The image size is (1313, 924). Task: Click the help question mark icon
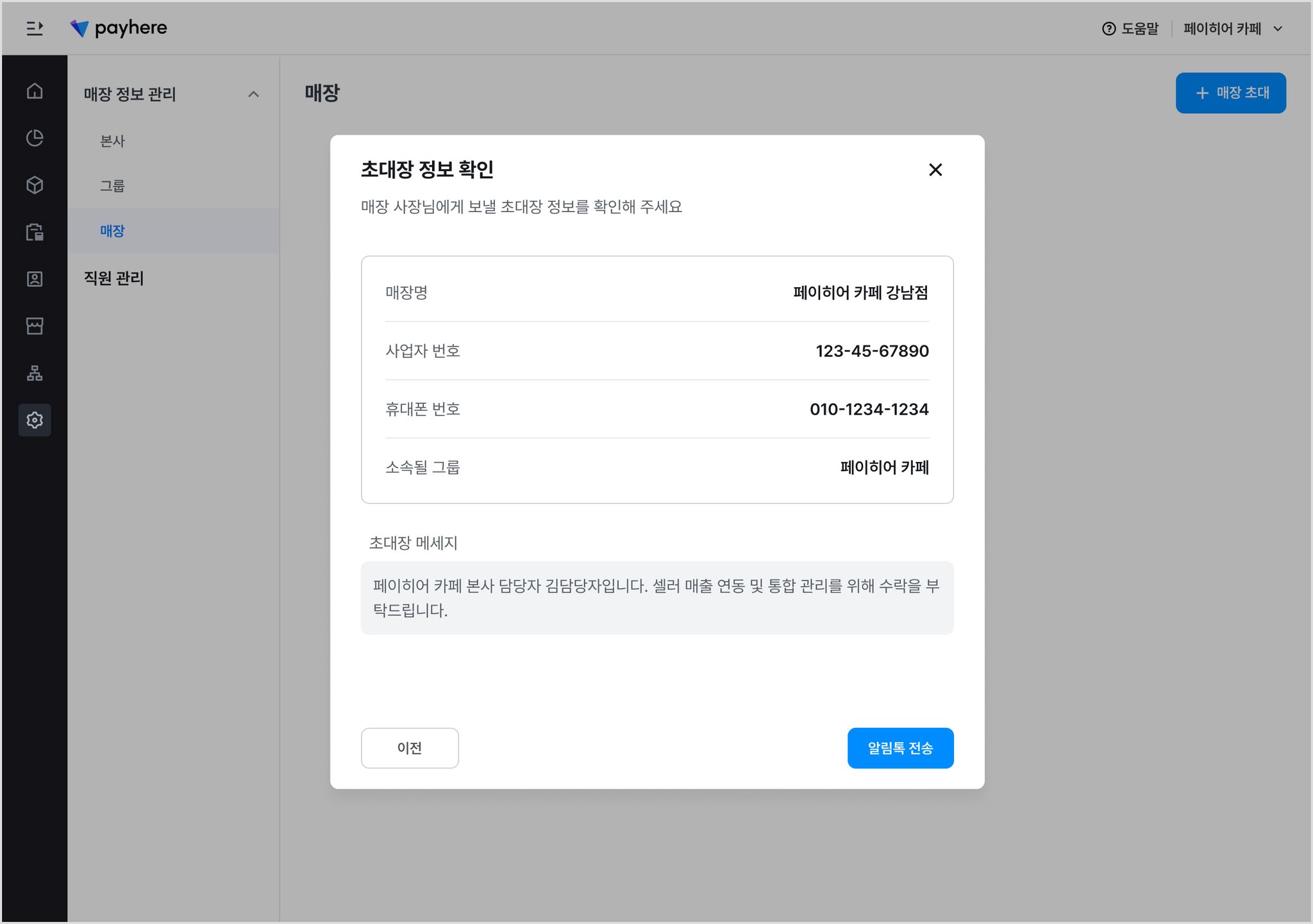(x=1108, y=29)
